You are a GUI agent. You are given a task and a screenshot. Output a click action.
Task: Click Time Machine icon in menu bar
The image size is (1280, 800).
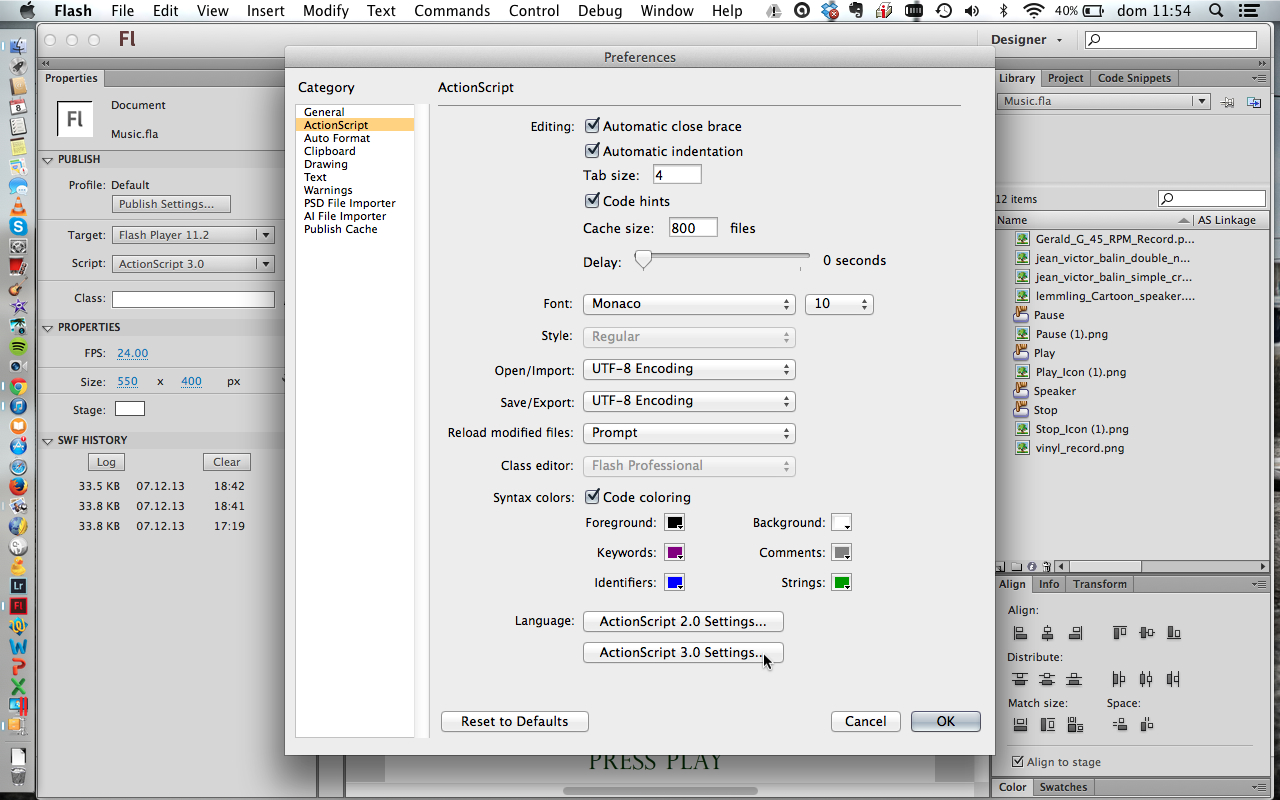[x=944, y=11]
